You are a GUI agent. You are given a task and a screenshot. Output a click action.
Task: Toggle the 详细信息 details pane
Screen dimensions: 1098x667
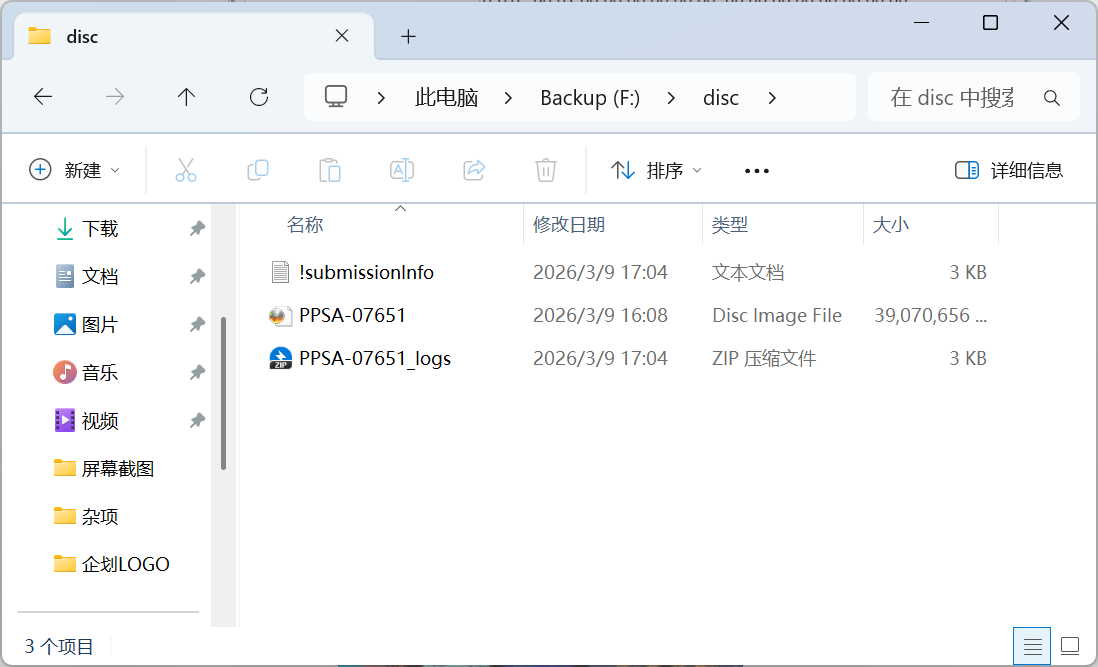(1009, 170)
